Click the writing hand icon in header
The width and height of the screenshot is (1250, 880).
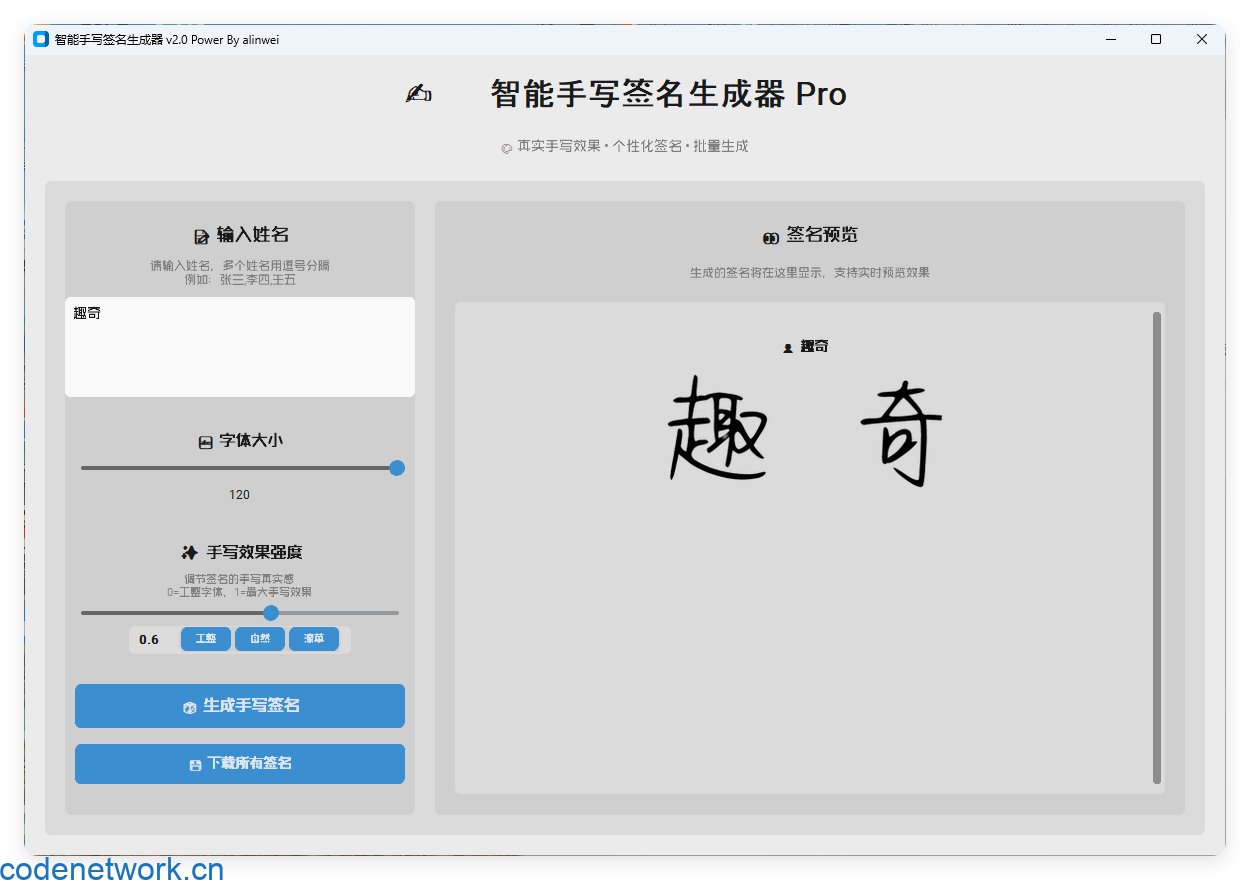tap(418, 94)
